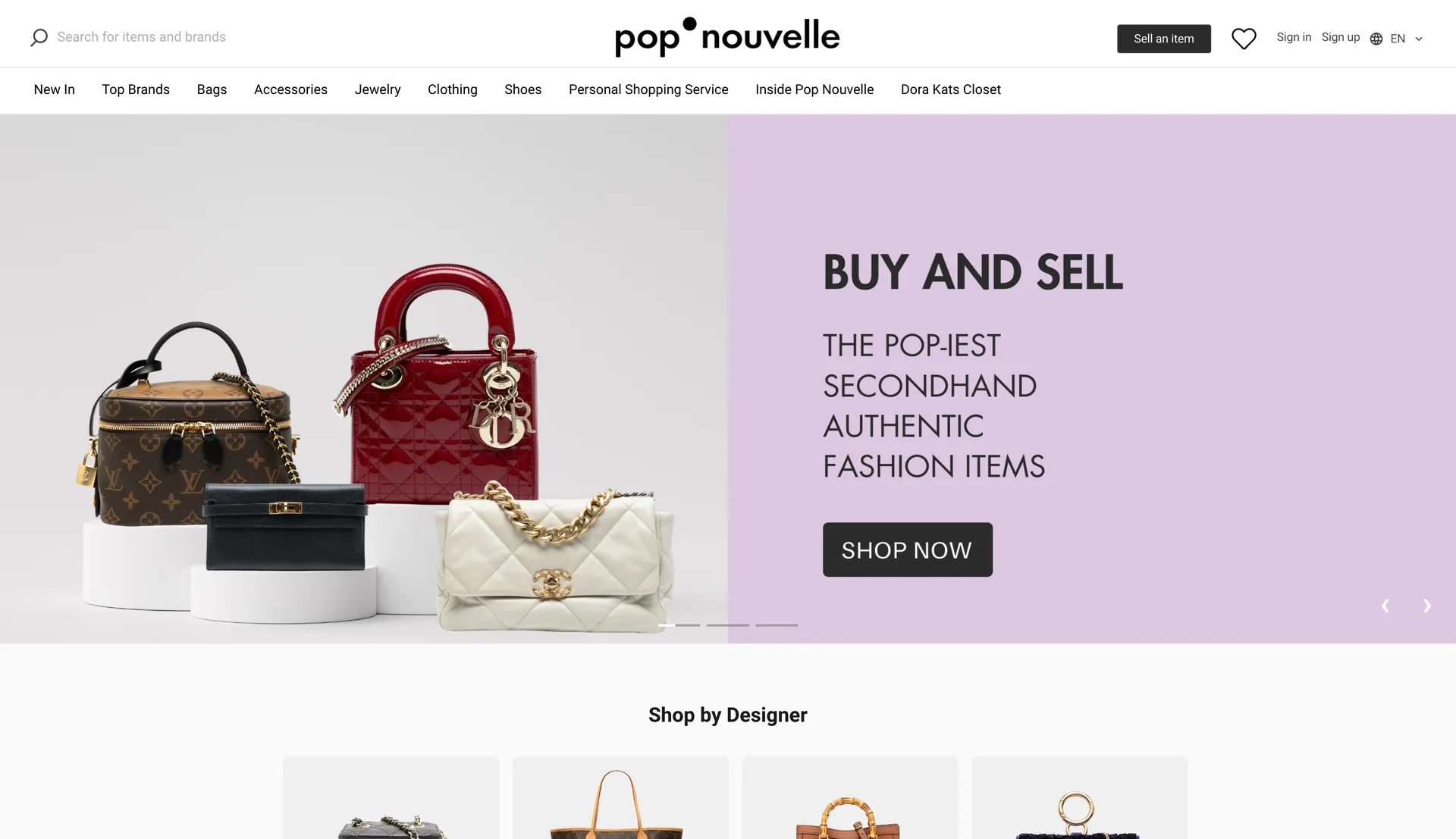Select the second carousel slide indicator
The width and height of the screenshot is (1456, 839).
[x=728, y=625]
